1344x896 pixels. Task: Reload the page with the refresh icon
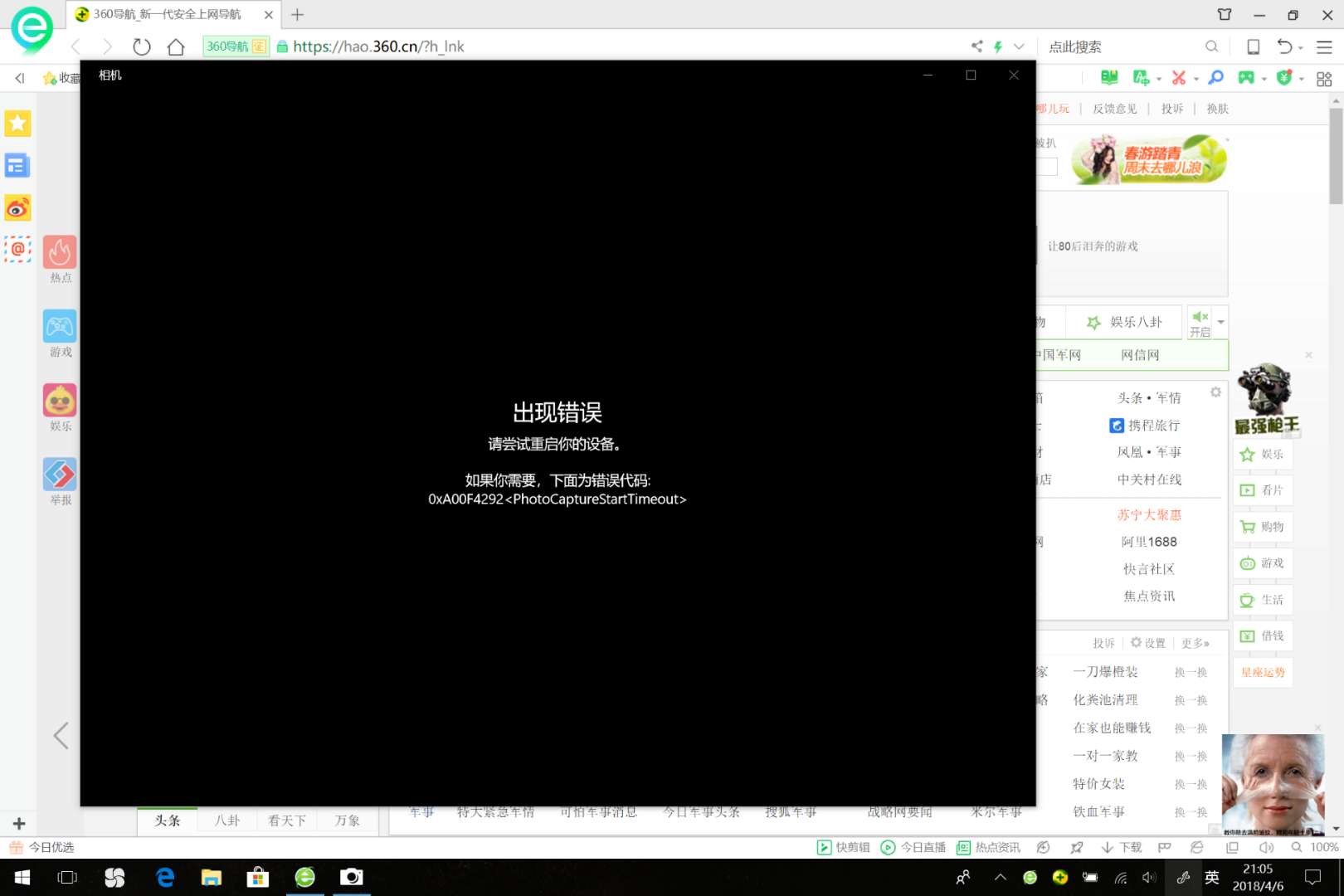[x=142, y=47]
